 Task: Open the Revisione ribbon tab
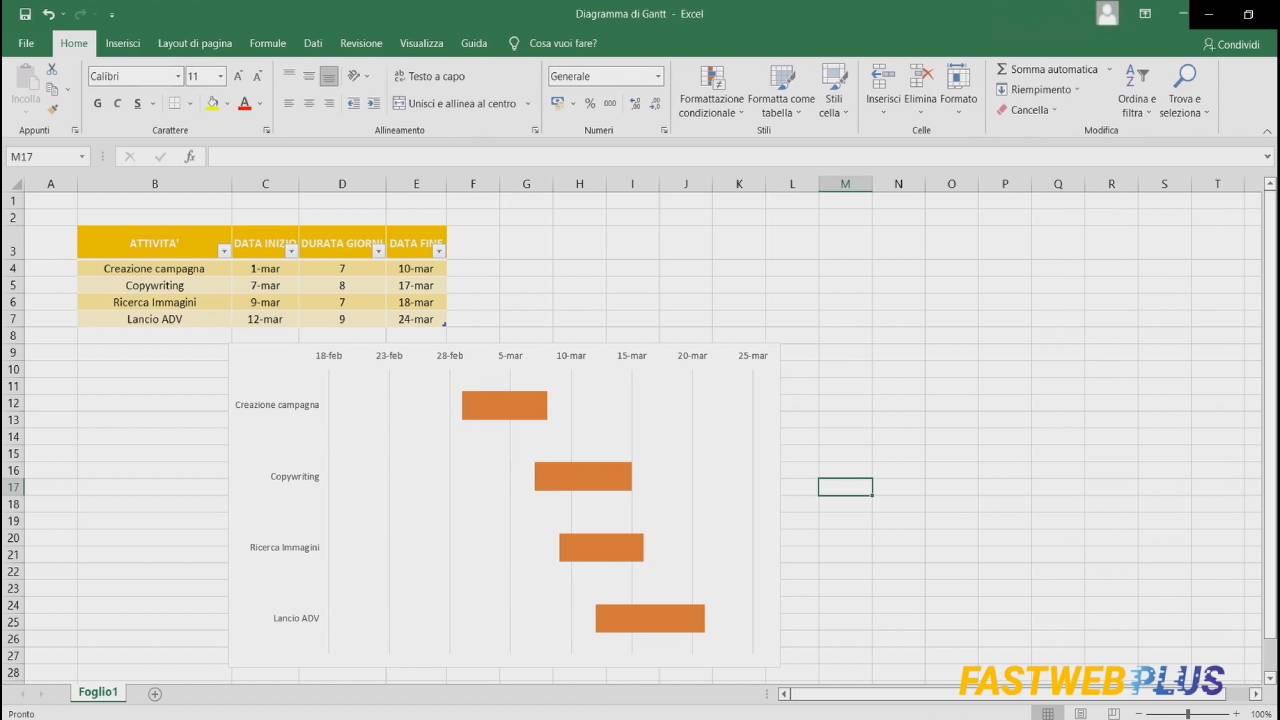[361, 43]
